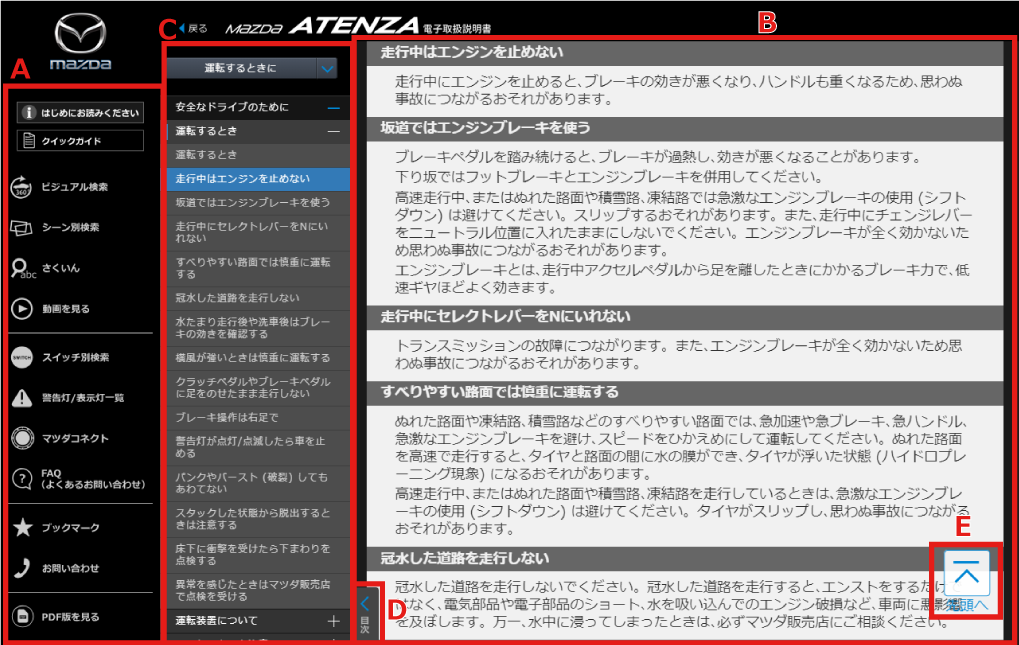Open シーン別検索 scene search icon
This screenshot has width=1019, height=645.
(x=22, y=227)
